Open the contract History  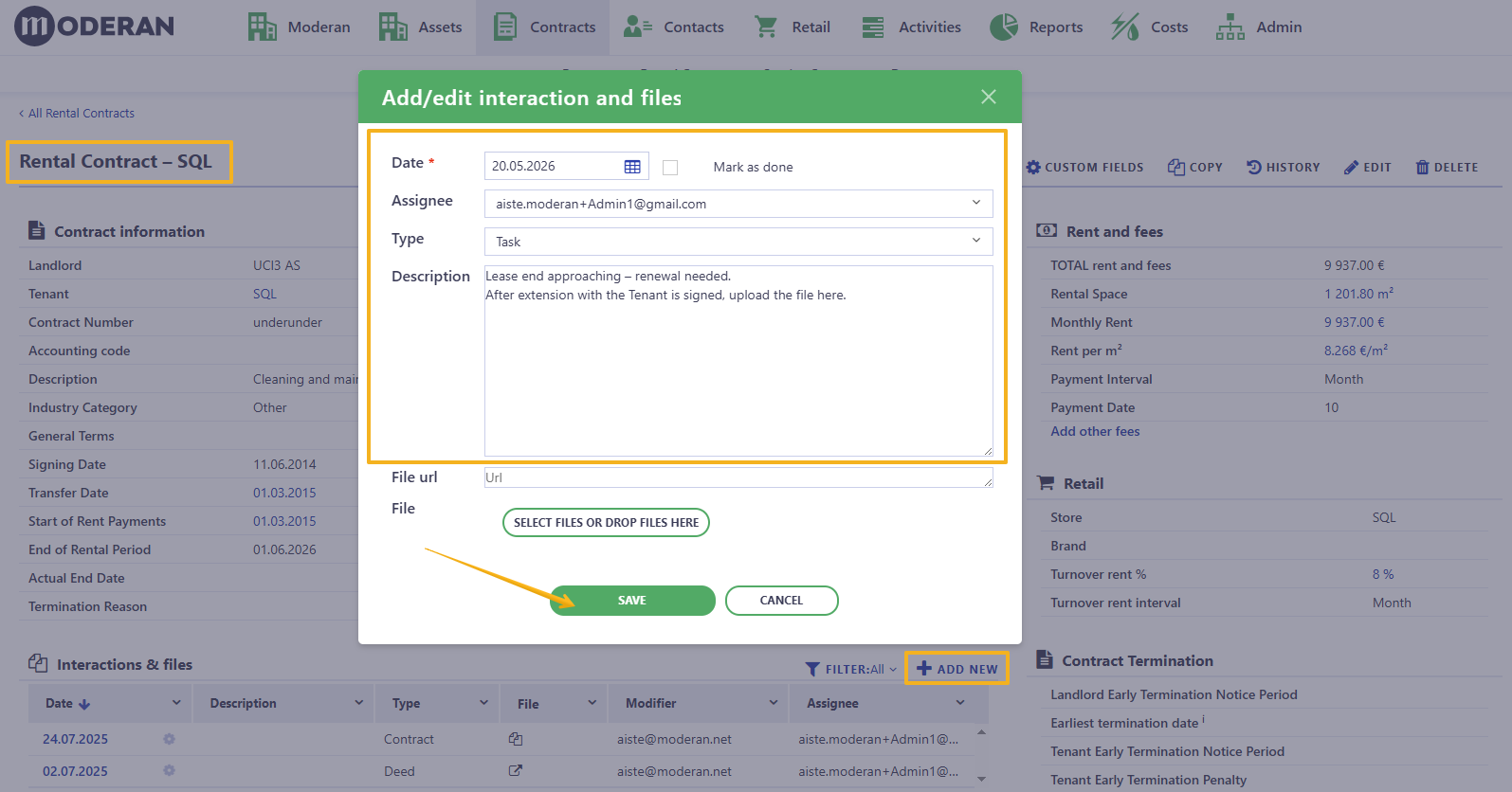click(x=1283, y=167)
